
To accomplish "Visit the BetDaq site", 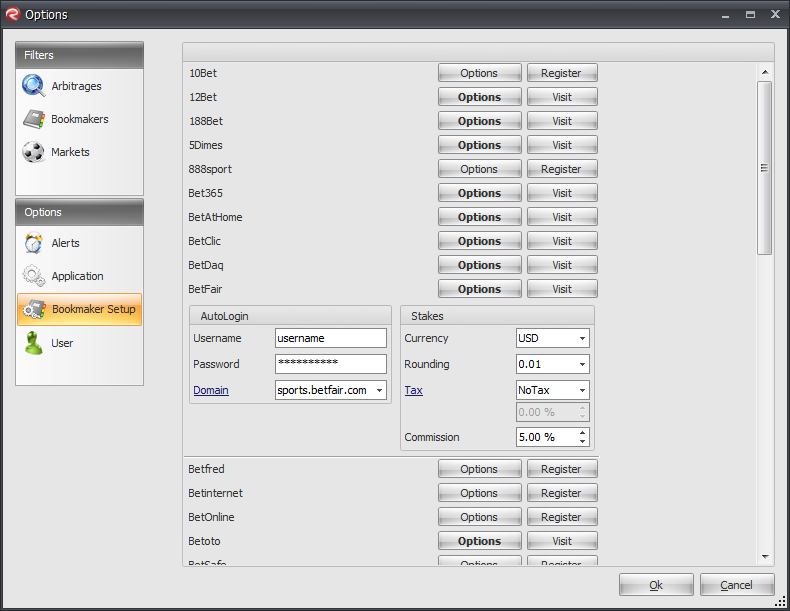I will [x=562, y=265].
